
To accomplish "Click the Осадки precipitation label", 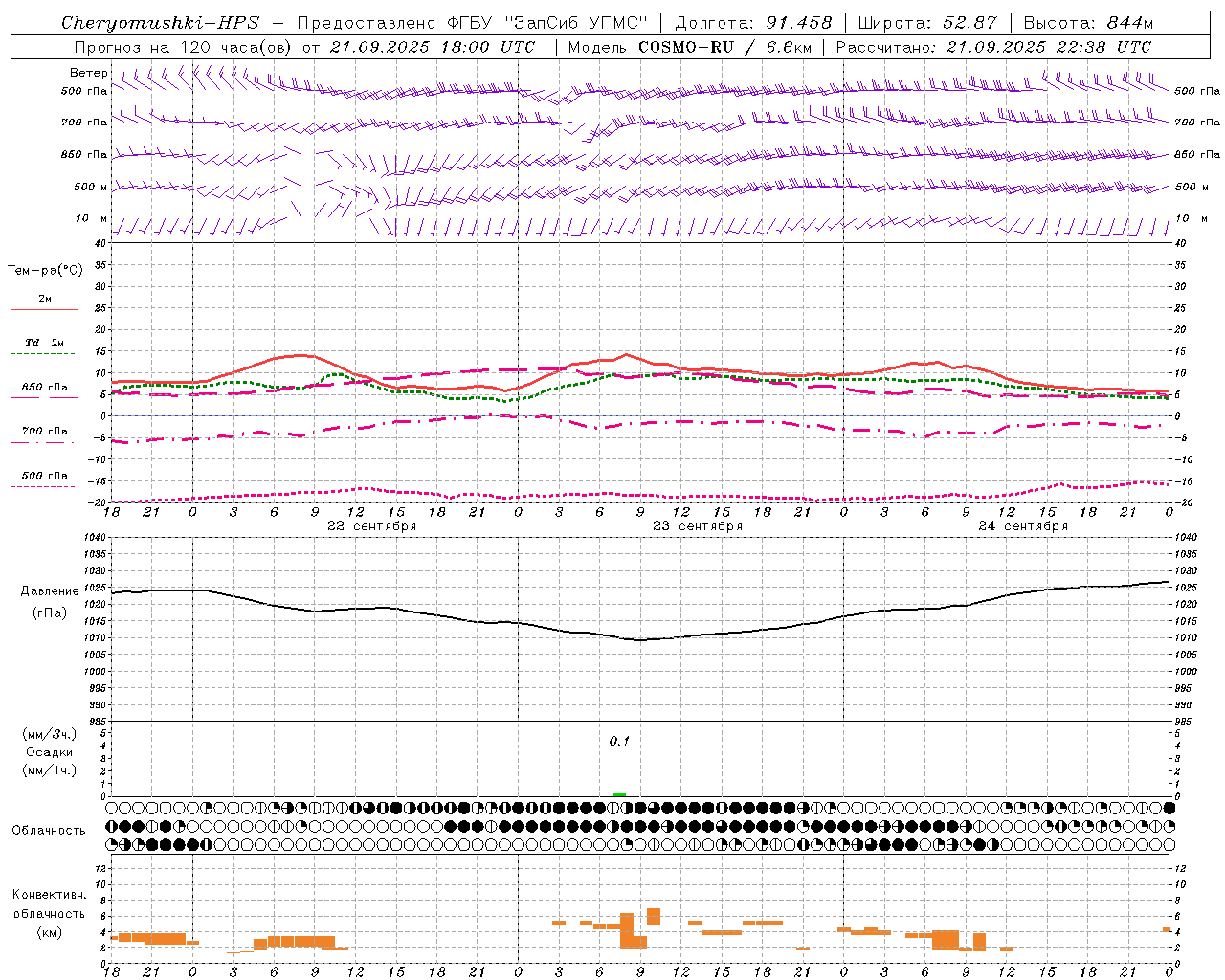I will click(x=50, y=752).
